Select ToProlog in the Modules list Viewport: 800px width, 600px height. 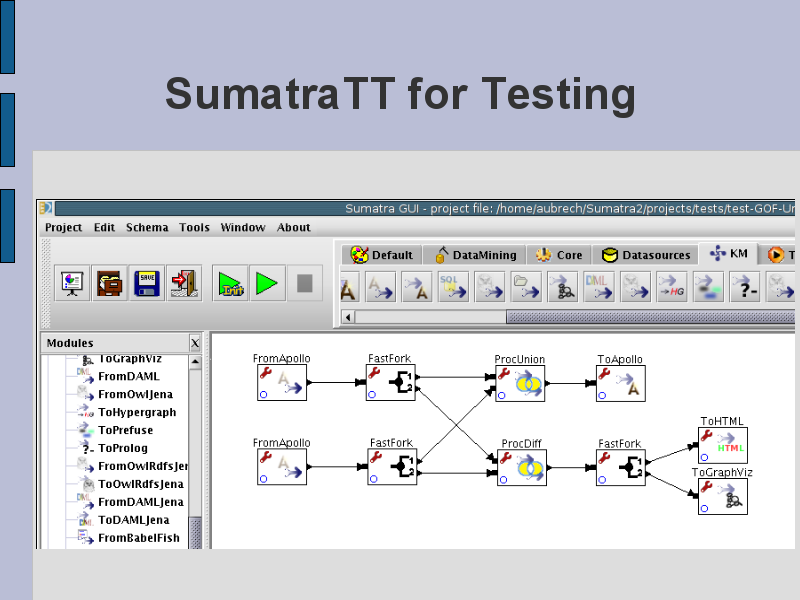122,448
